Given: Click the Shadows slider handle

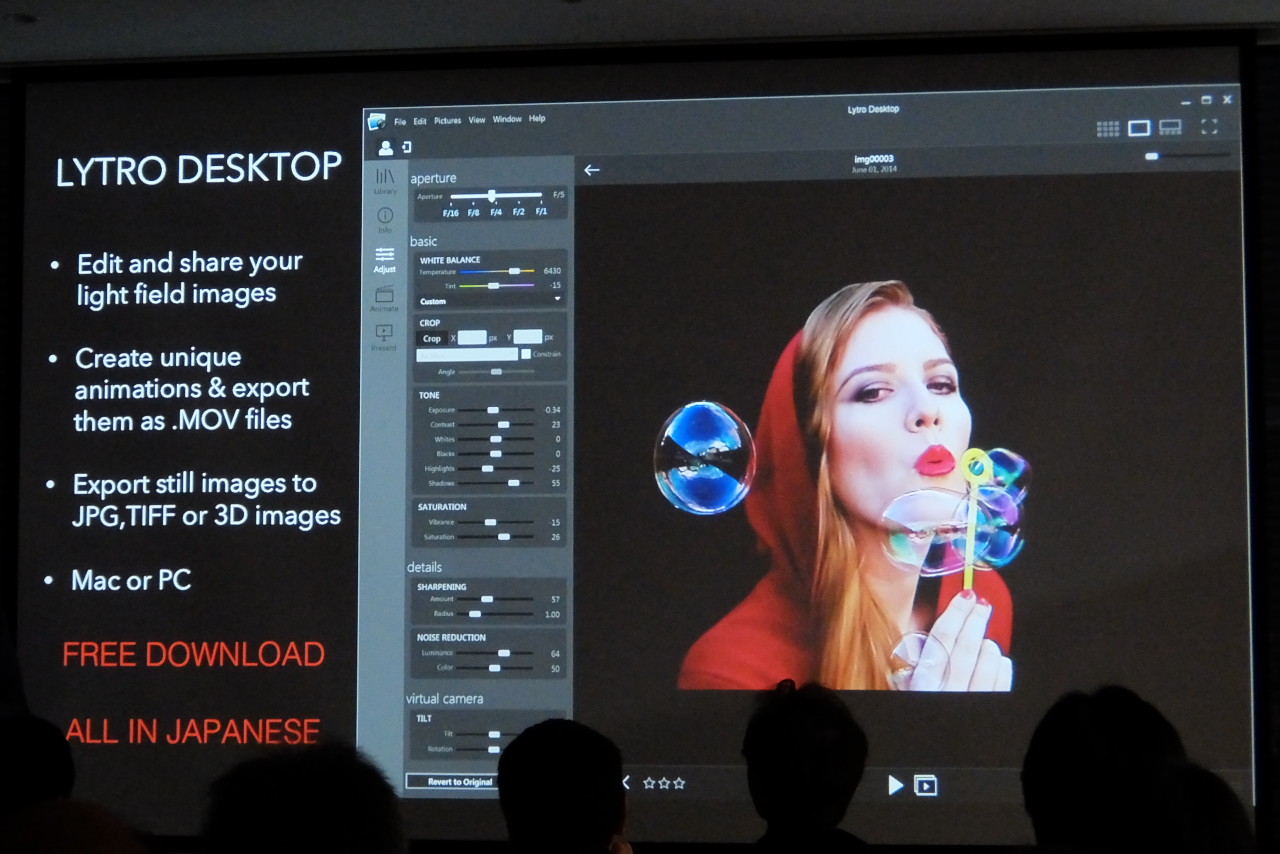Looking at the screenshot, I should [x=513, y=483].
